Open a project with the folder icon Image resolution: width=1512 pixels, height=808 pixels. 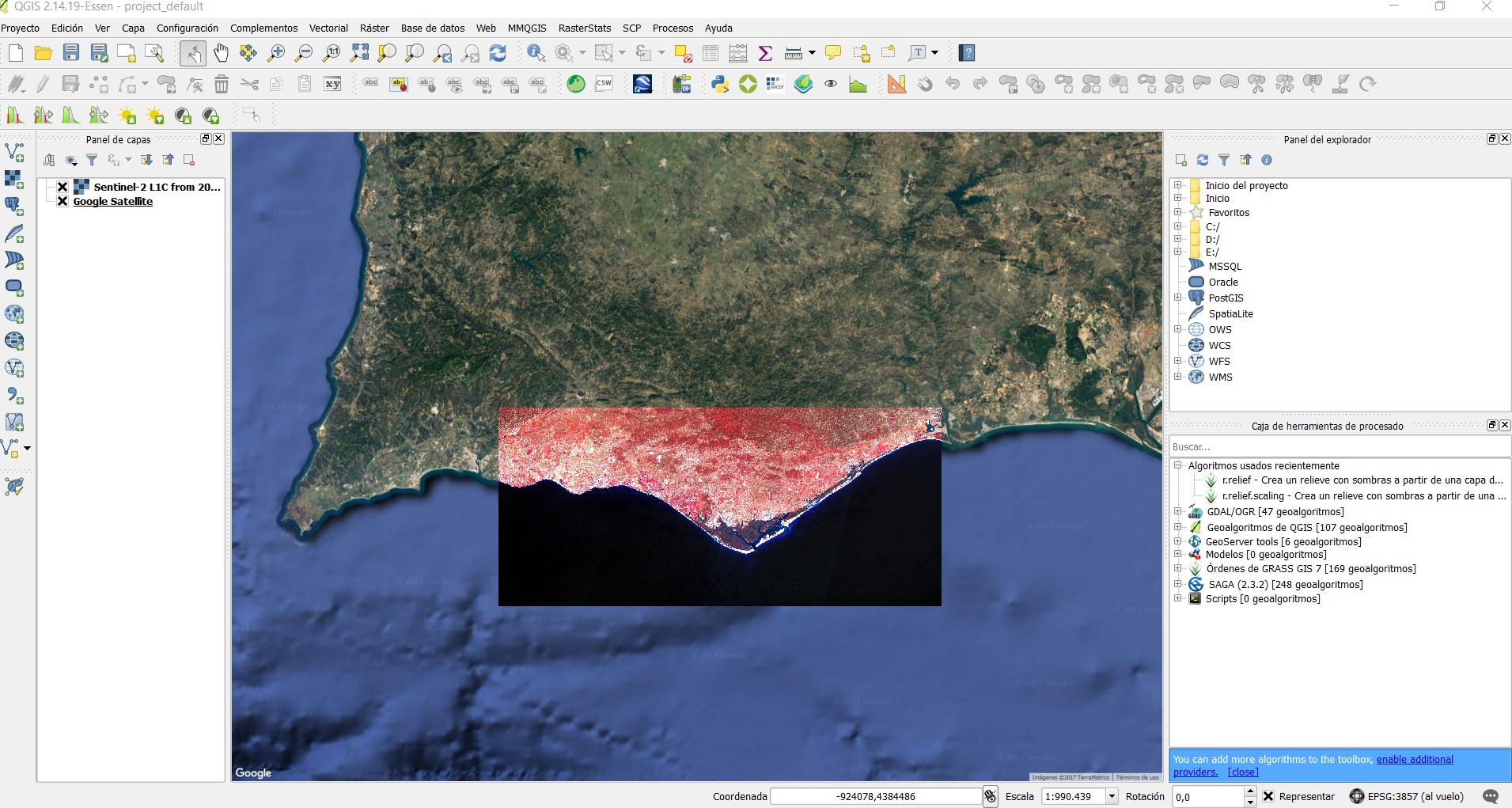[44, 53]
